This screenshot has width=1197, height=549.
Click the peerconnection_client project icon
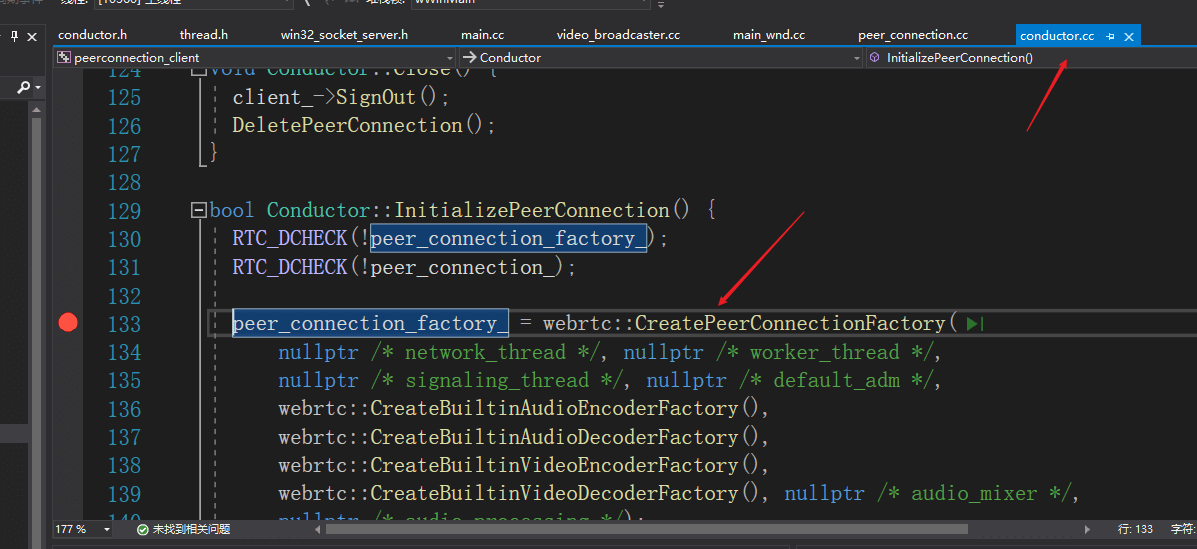click(x=64, y=57)
